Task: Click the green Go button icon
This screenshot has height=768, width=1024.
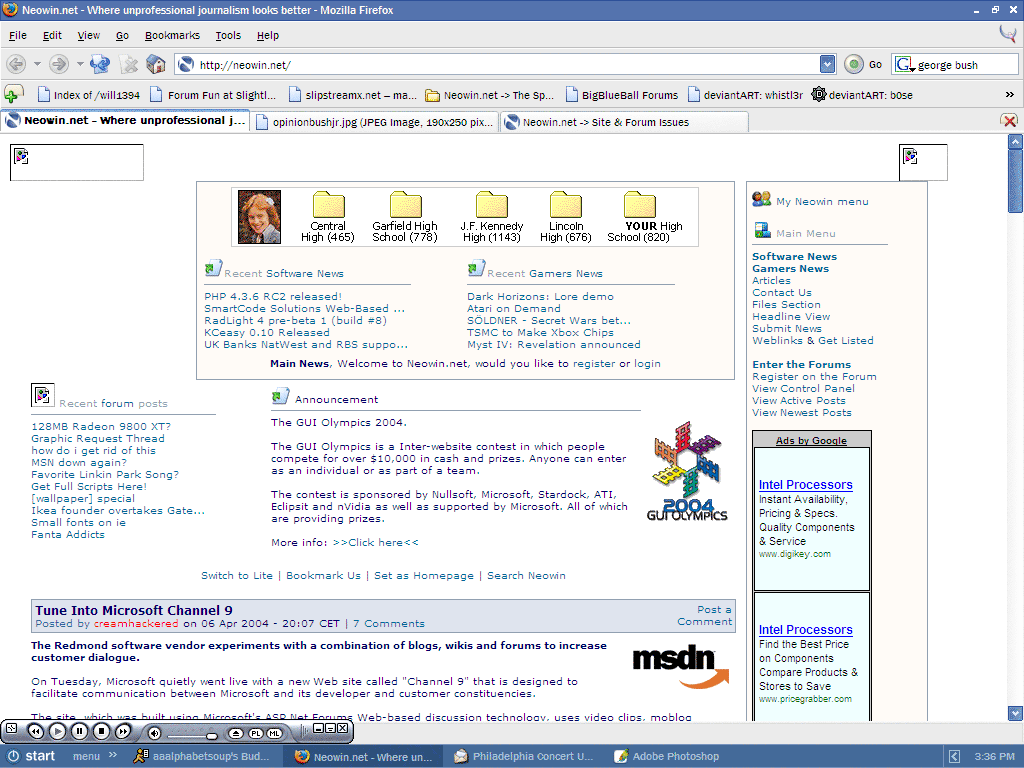Action: tap(854, 64)
